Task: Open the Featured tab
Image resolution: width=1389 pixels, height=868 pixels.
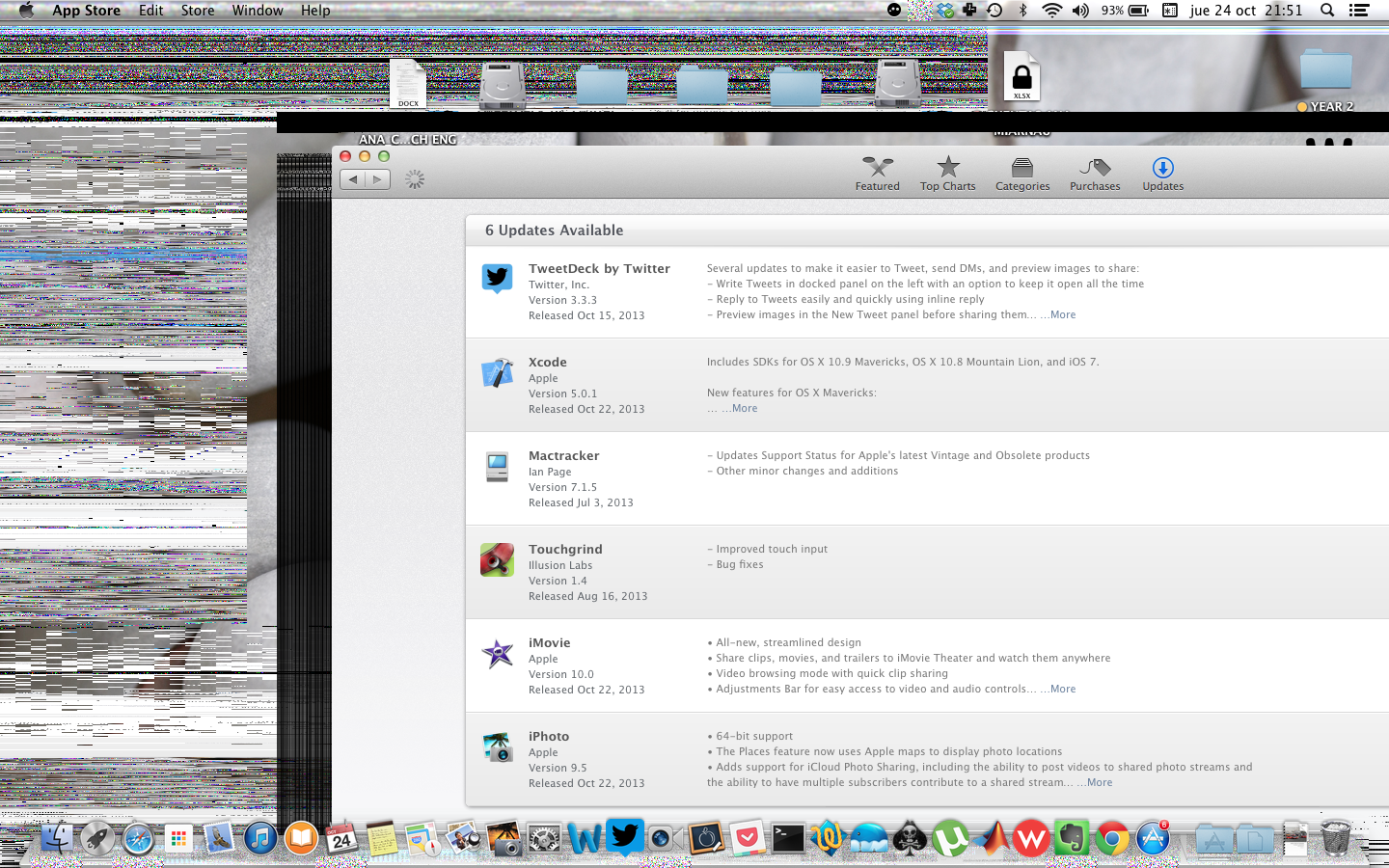Action: coord(877,174)
